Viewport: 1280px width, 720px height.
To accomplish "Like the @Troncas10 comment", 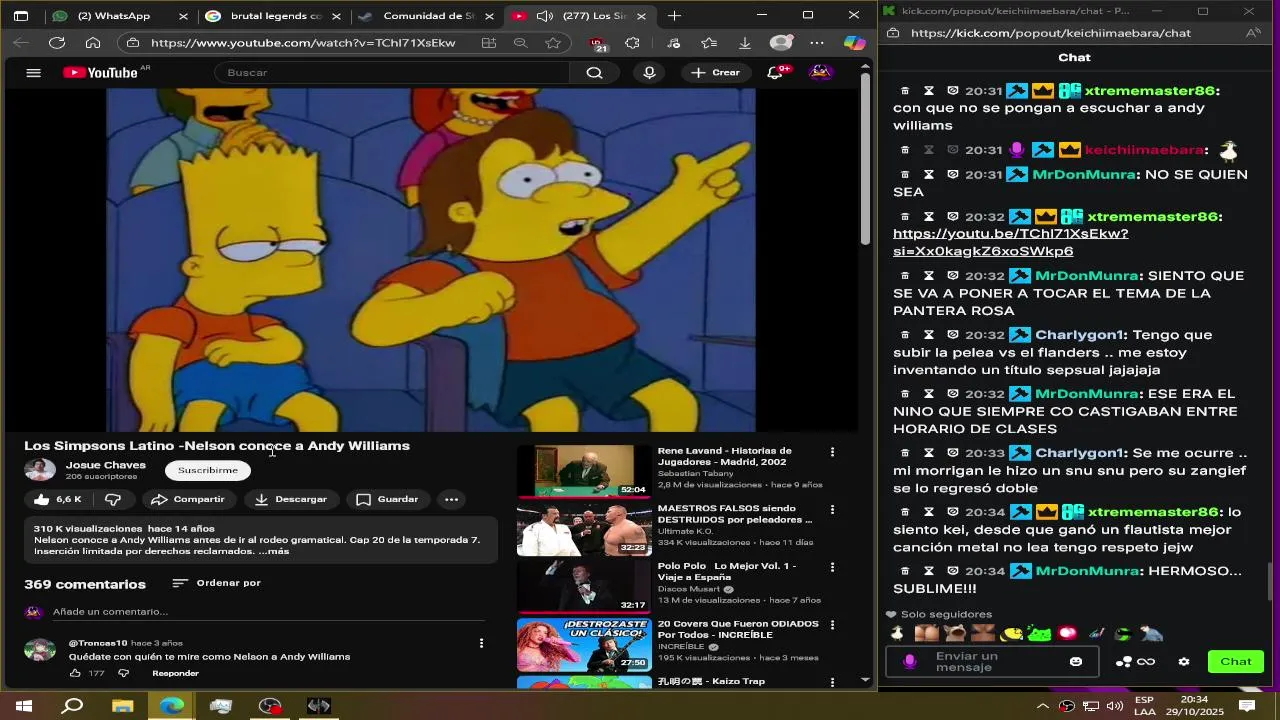I will (75, 673).
